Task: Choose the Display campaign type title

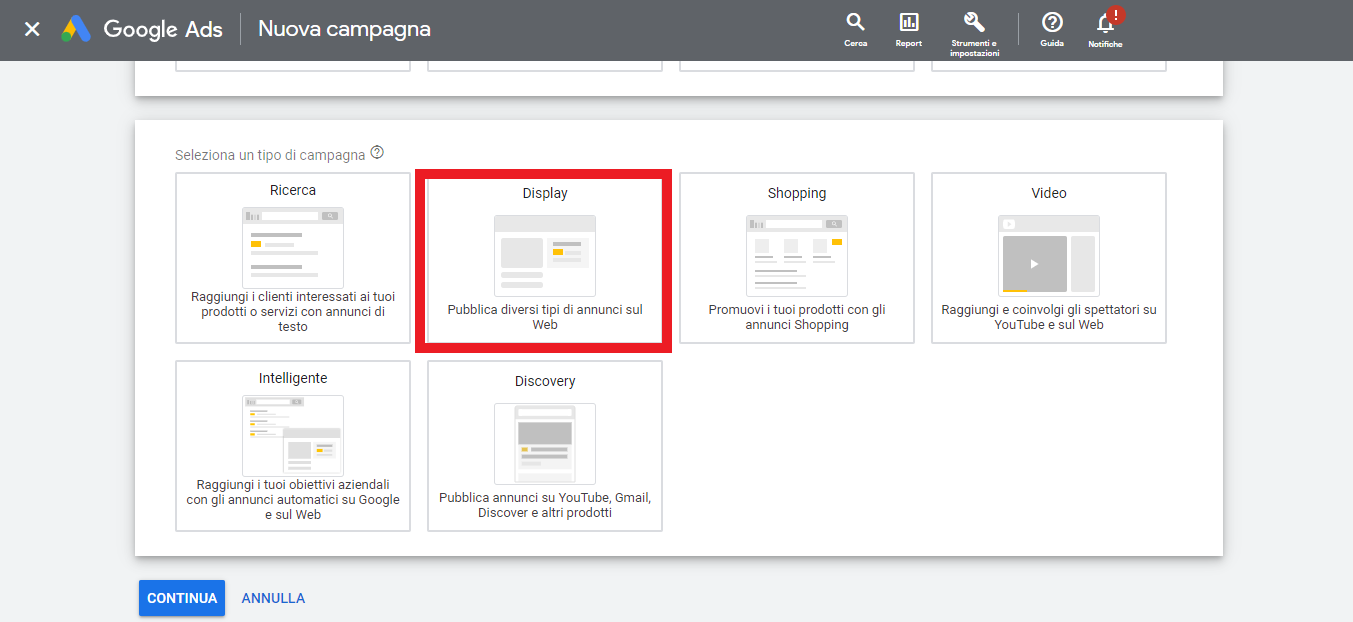Action: tap(545, 193)
